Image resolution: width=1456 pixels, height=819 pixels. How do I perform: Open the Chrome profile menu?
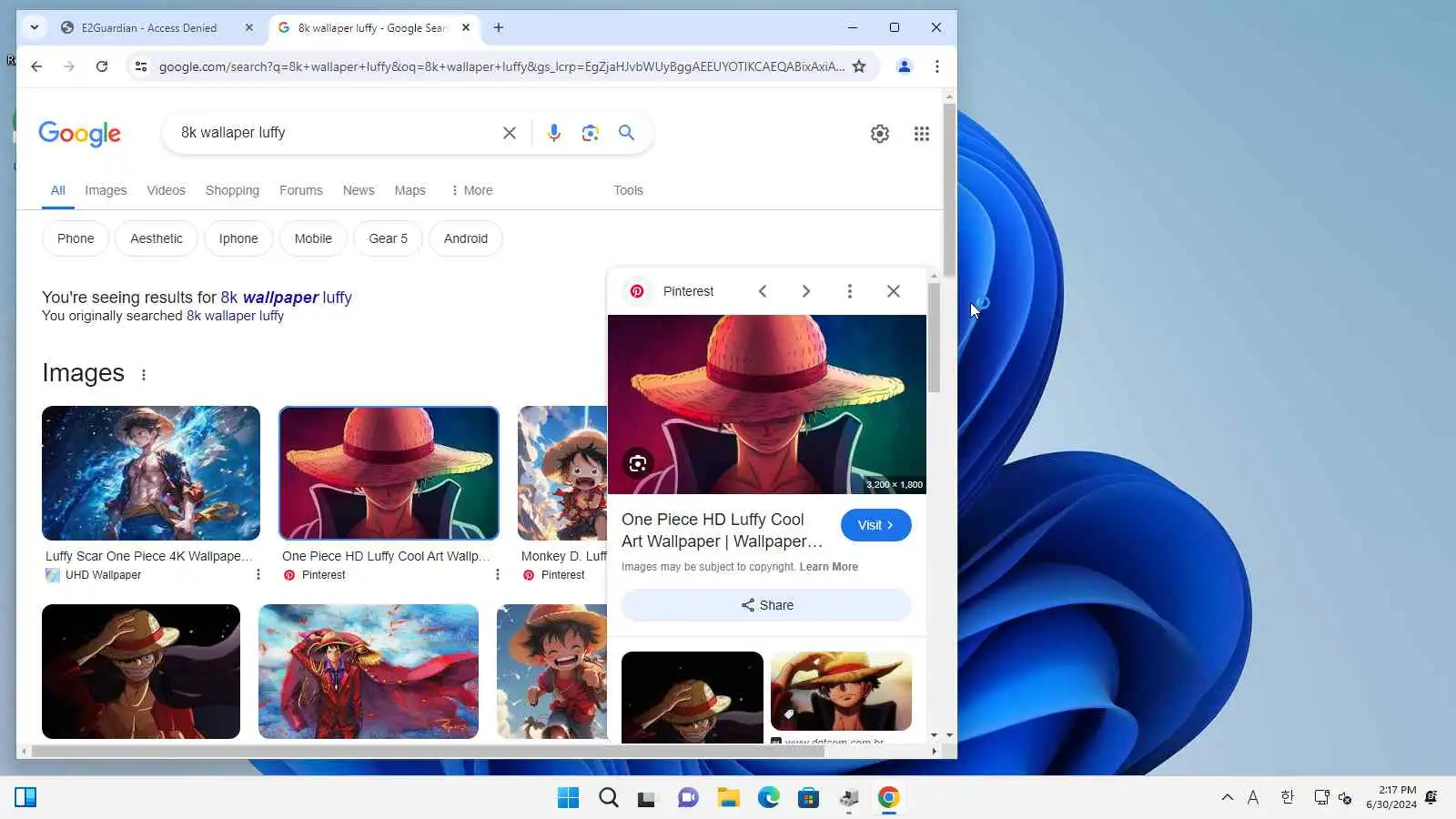tap(905, 66)
